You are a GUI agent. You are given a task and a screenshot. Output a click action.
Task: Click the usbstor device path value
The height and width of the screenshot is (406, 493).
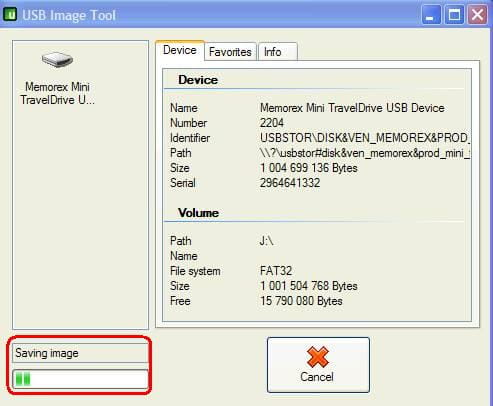click(365, 153)
